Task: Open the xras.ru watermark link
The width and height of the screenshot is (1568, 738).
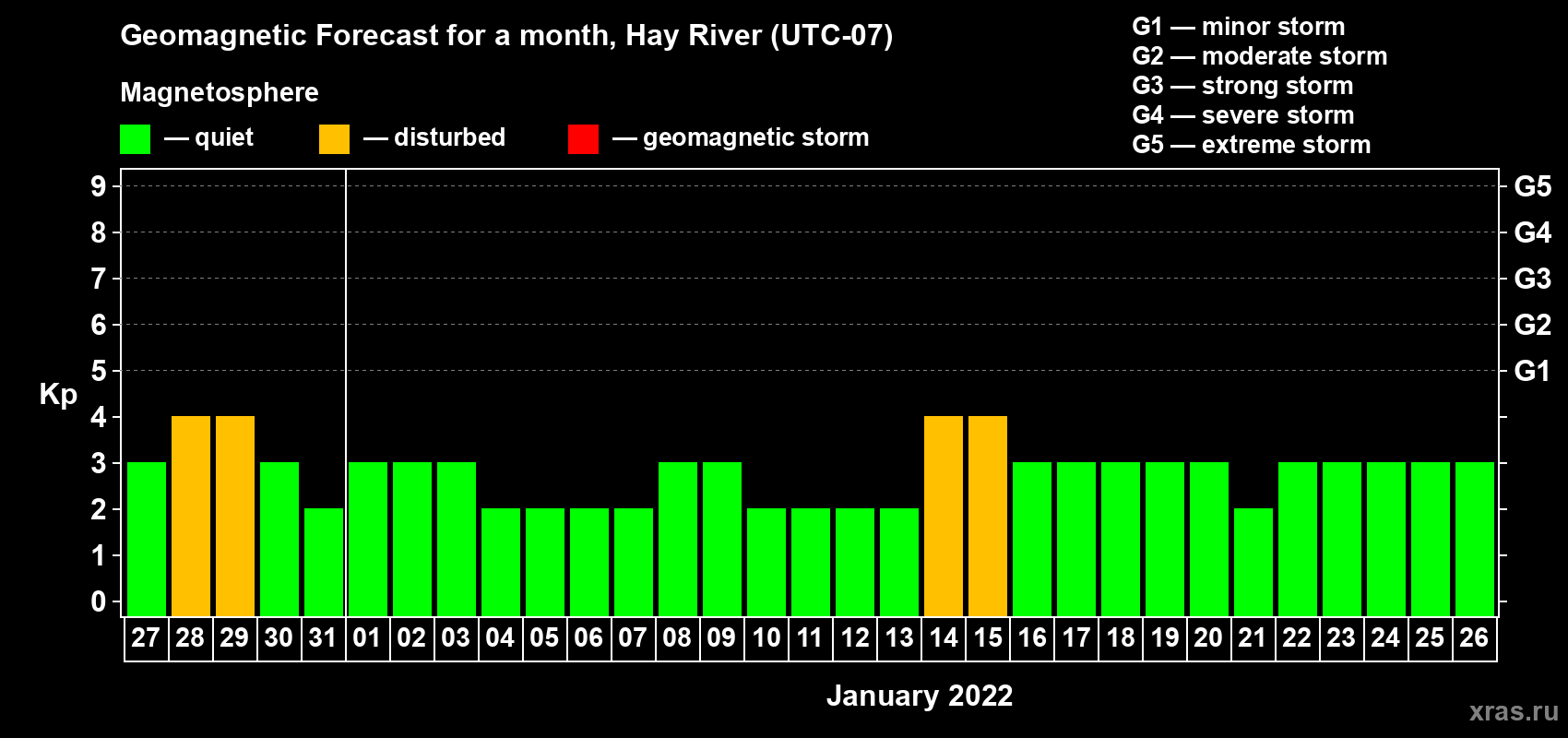Action: coord(1514,711)
